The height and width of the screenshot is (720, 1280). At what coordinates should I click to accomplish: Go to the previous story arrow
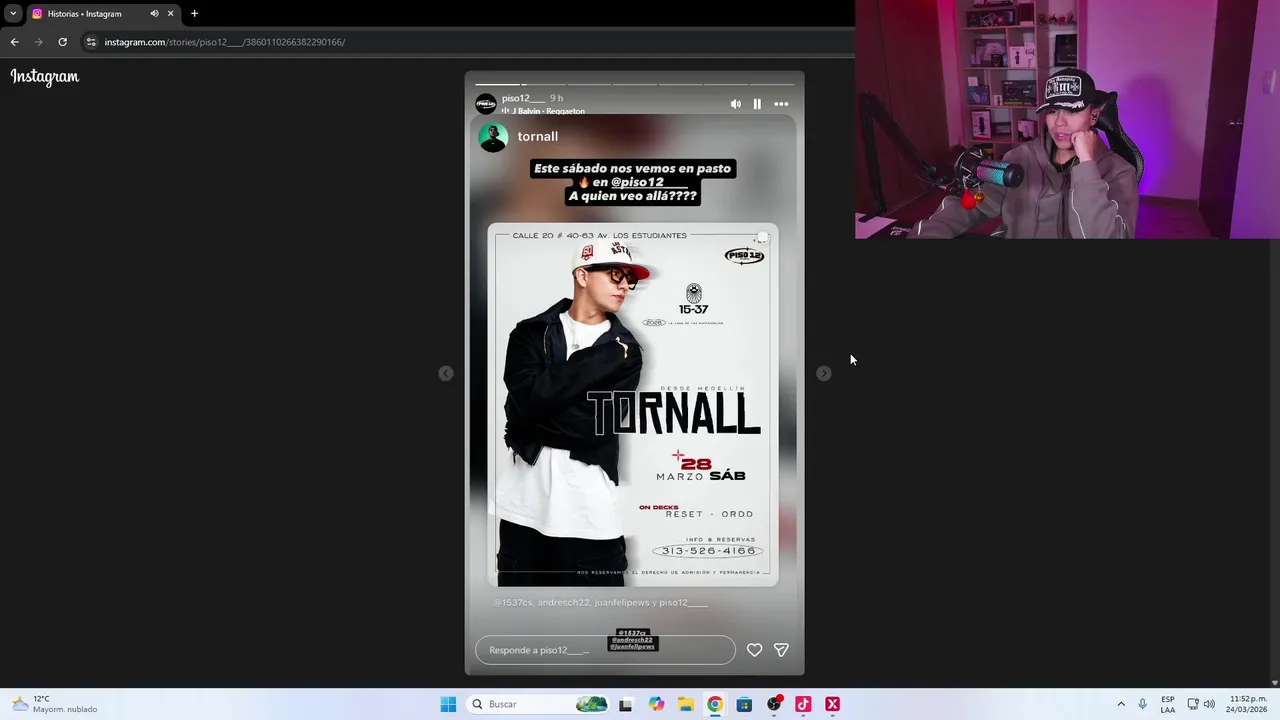pyautogui.click(x=446, y=373)
